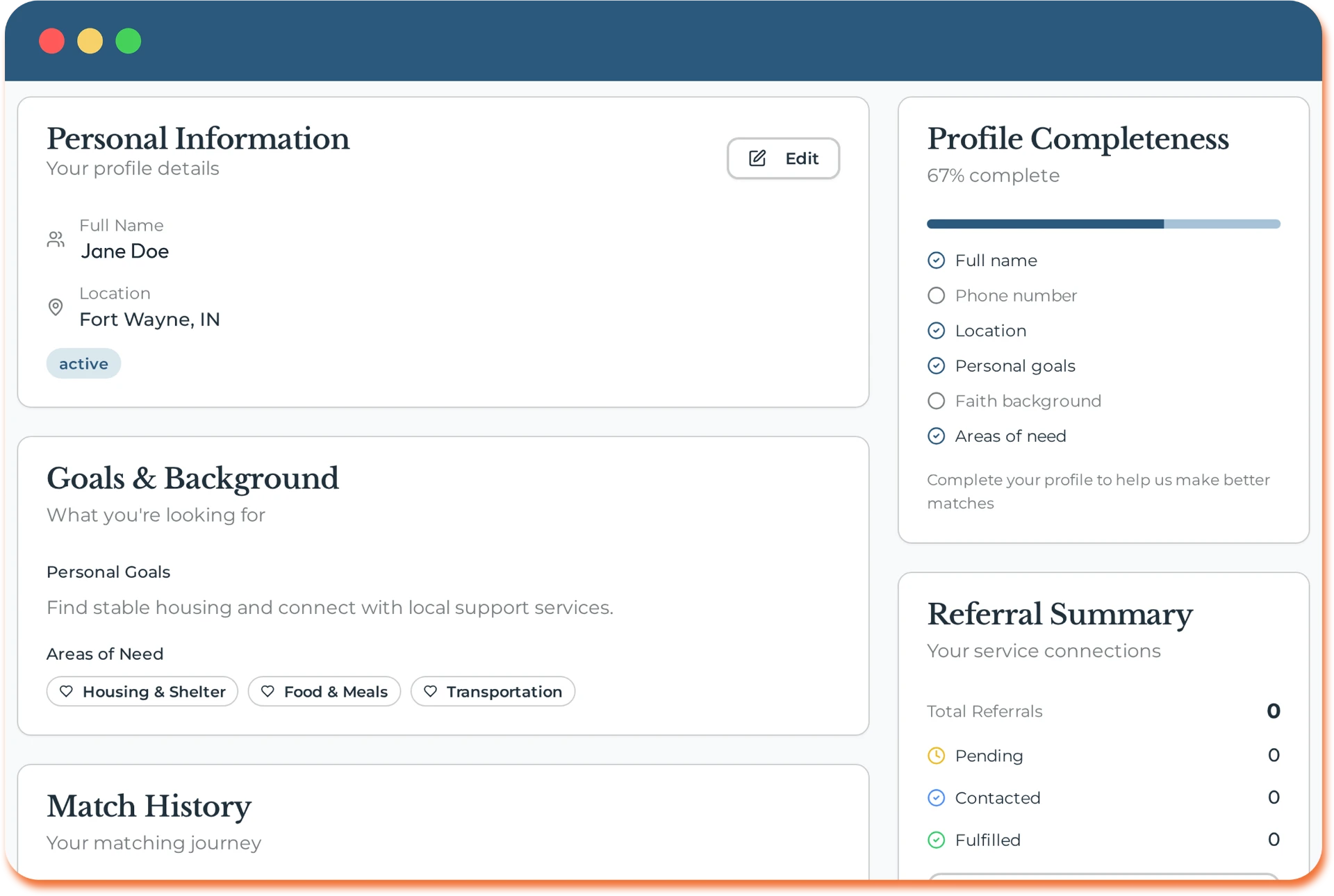Select the Housing & Shelter tag
The width and height of the screenshot is (1334, 896).
pyautogui.click(x=142, y=692)
